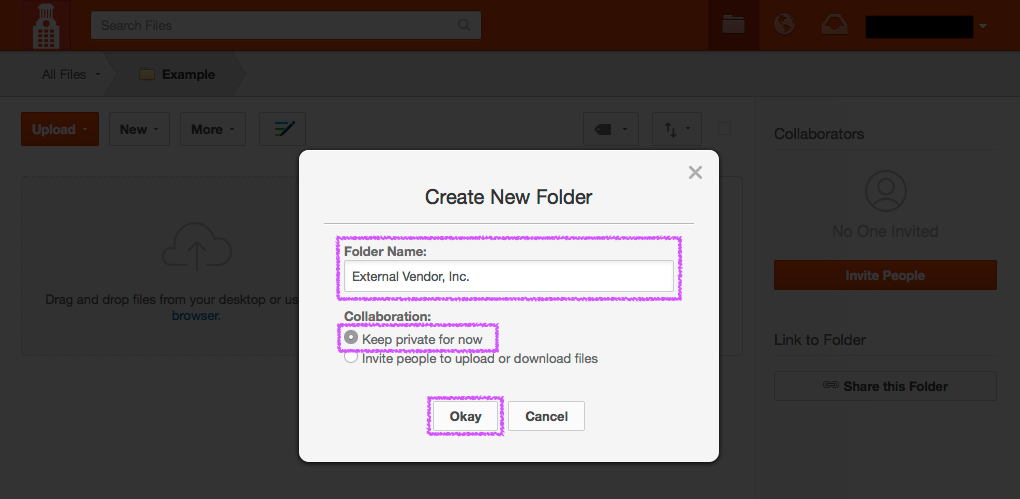
Task: Open the New dropdown menu
Action: click(139, 129)
